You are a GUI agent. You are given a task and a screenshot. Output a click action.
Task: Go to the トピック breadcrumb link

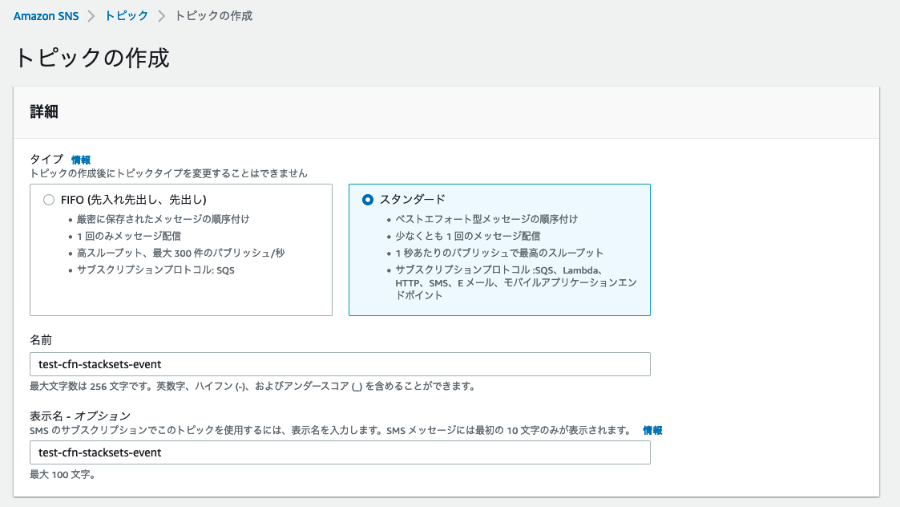point(126,16)
